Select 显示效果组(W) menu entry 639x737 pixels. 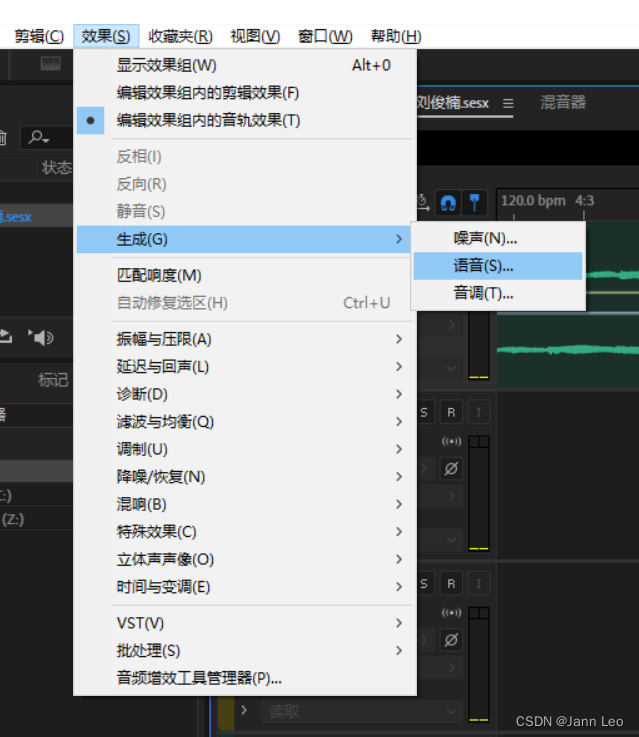(245, 65)
